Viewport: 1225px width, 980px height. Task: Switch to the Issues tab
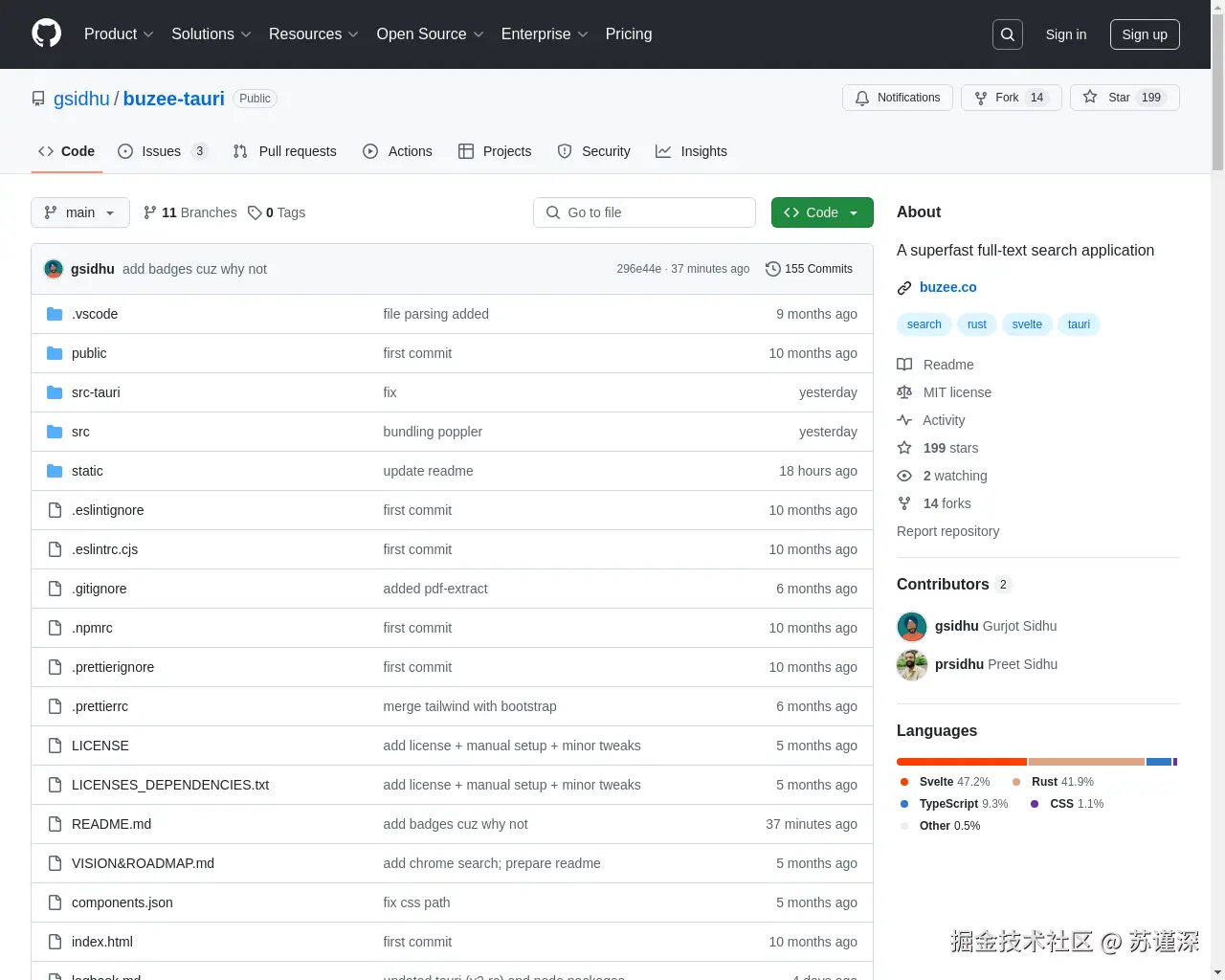point(163,151)
